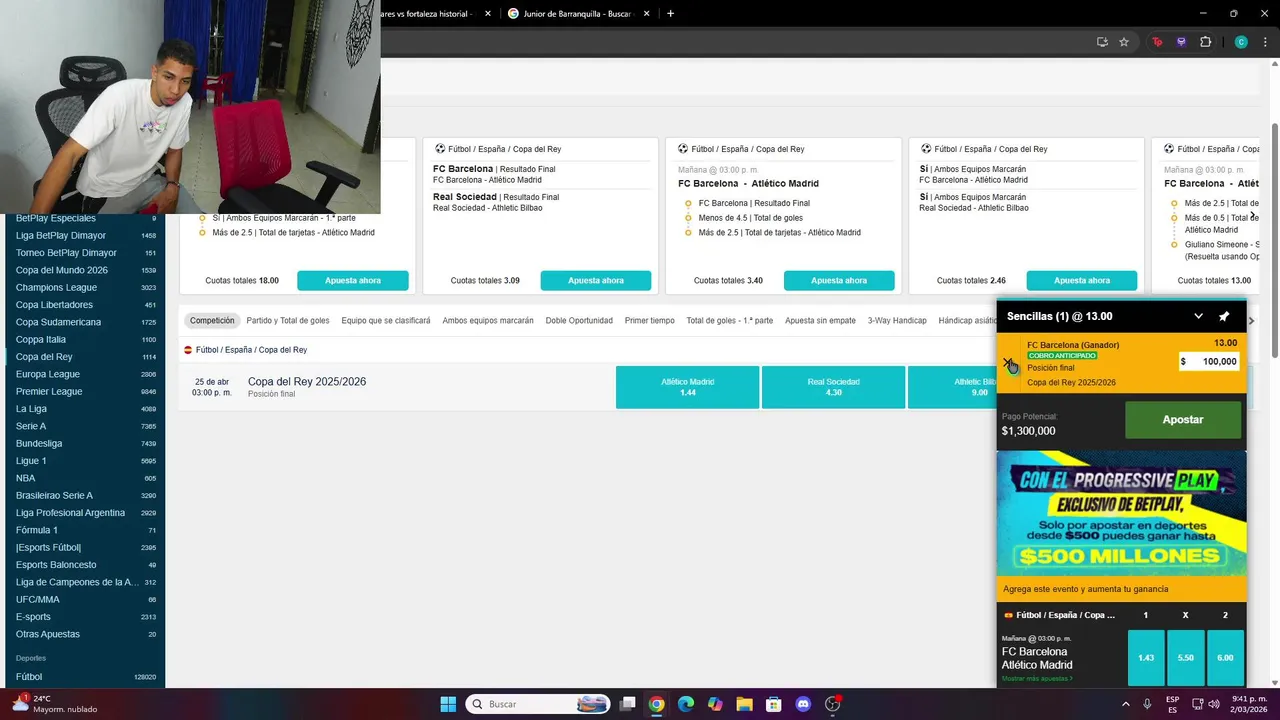Click Fútbol / España / Copa del Rey breadcrumb
1280x720 pixels.
coord(251,350)
